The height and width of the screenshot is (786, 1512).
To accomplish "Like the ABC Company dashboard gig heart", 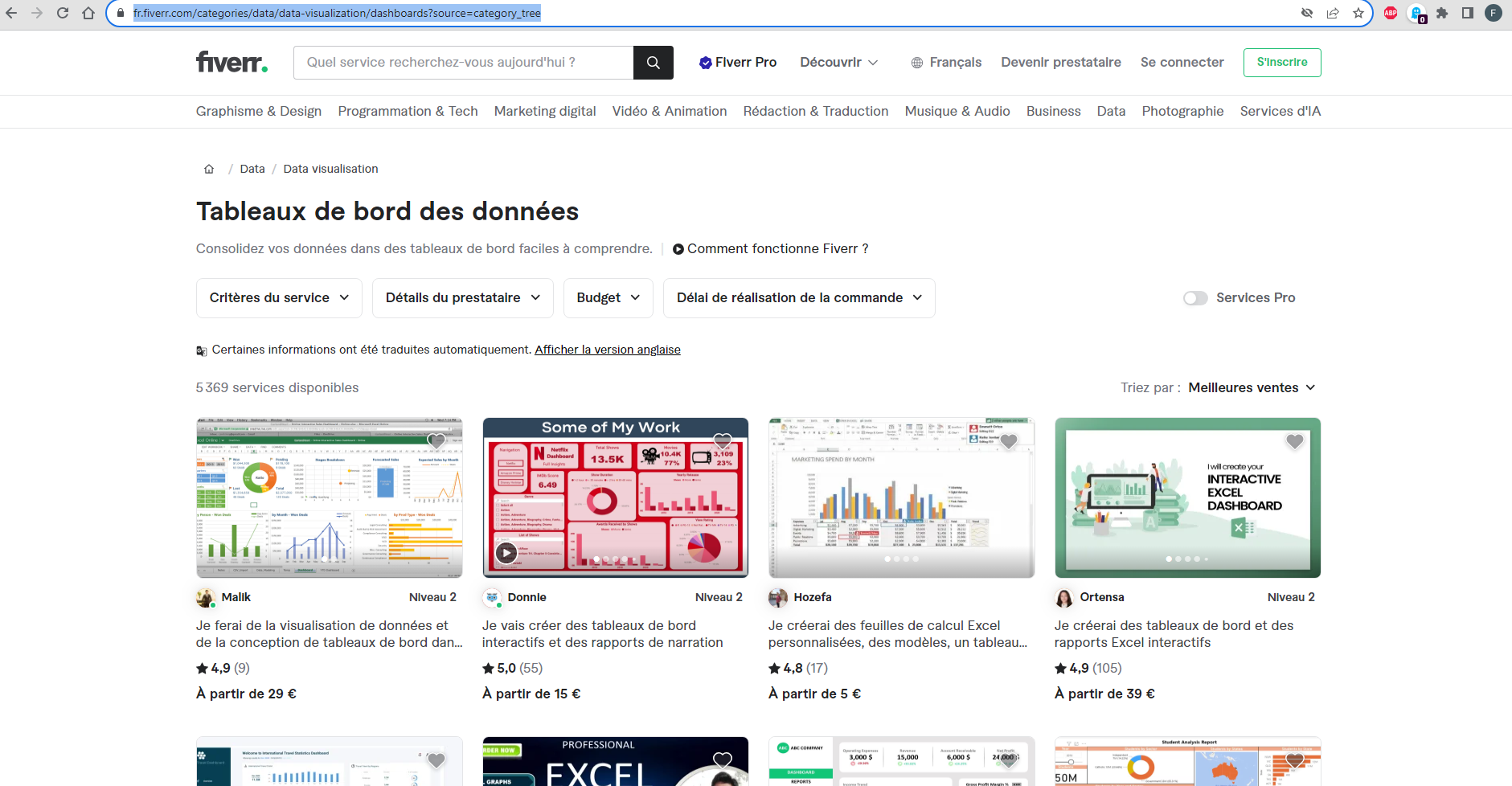I will click(x=1009, y=759).
